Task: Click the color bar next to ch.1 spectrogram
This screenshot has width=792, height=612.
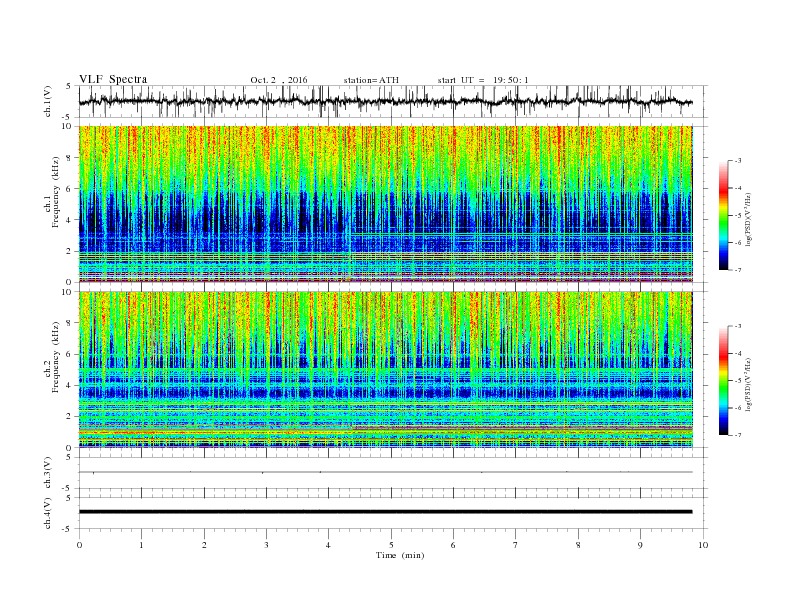Action: pyautogui.click(x=723, y=215)
